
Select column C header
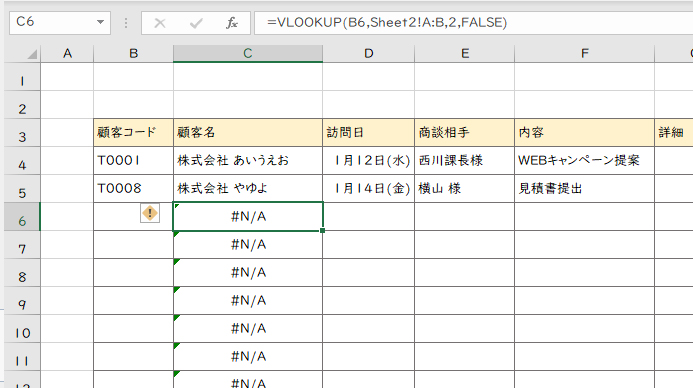(x=248, y=53)
